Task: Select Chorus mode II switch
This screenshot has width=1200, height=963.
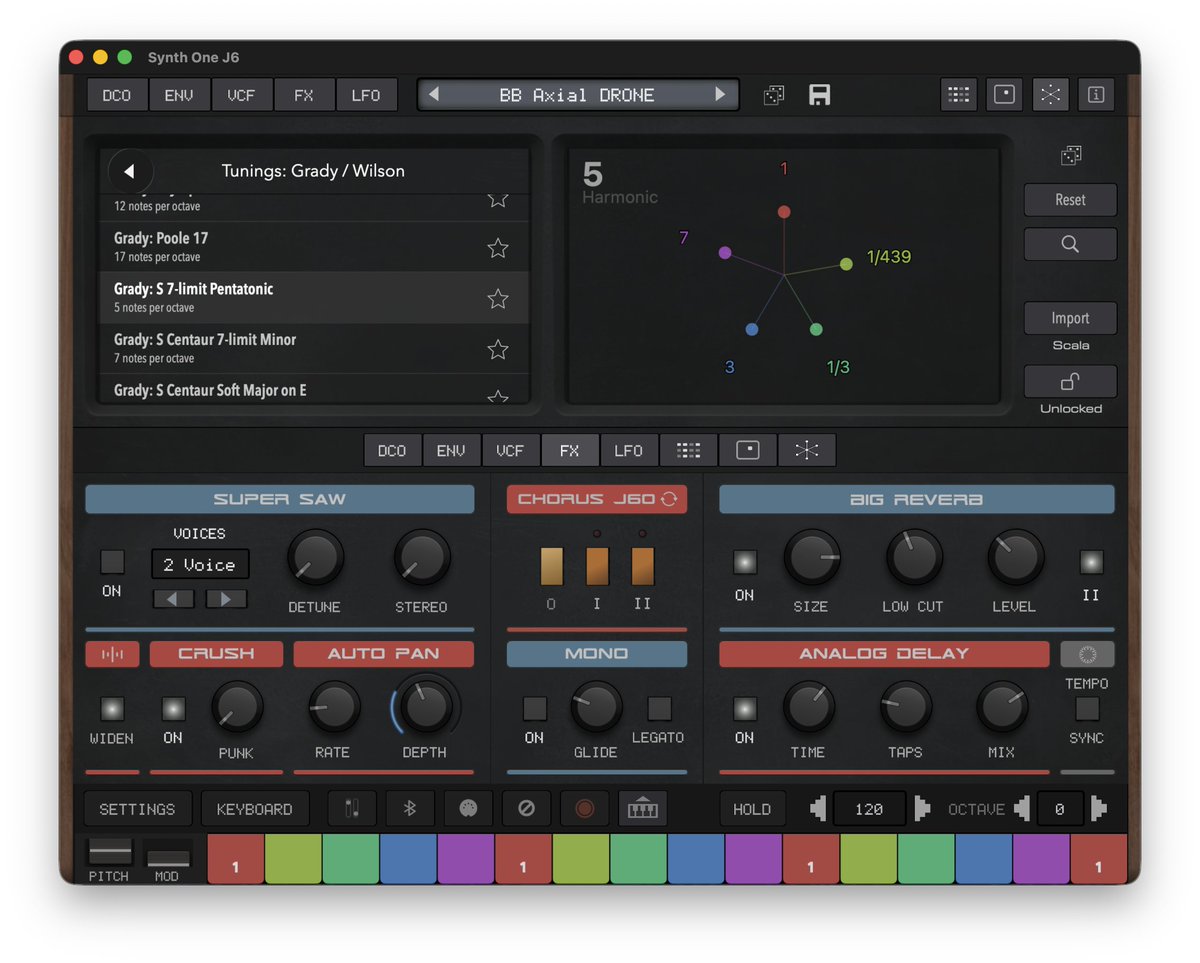Action: click(x=643, y=566)
